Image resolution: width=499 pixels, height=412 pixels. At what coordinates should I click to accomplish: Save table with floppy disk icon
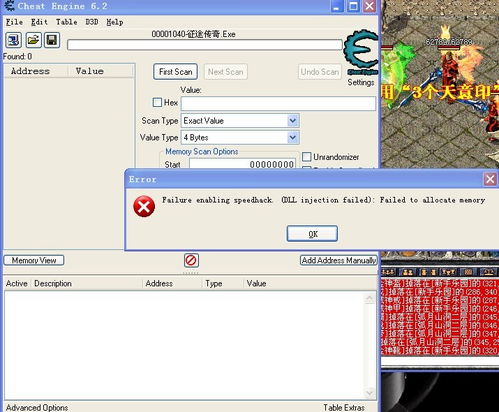click(52, 40)
